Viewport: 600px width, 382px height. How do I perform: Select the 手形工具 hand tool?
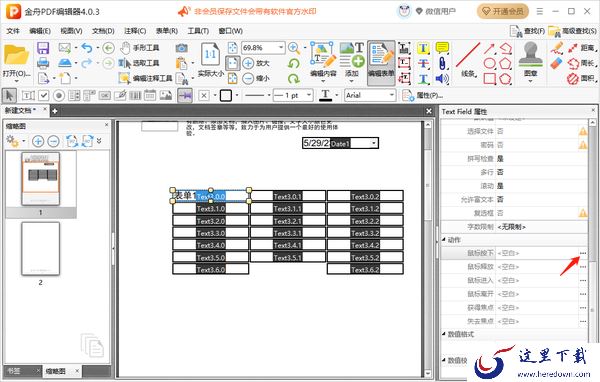(139, 48)
